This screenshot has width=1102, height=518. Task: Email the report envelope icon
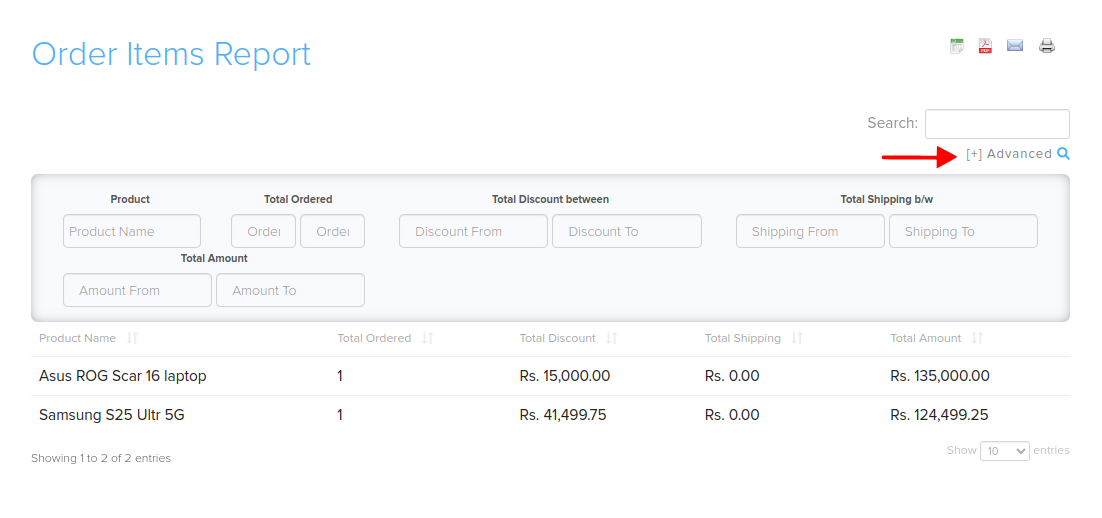tap(1015, 46)
